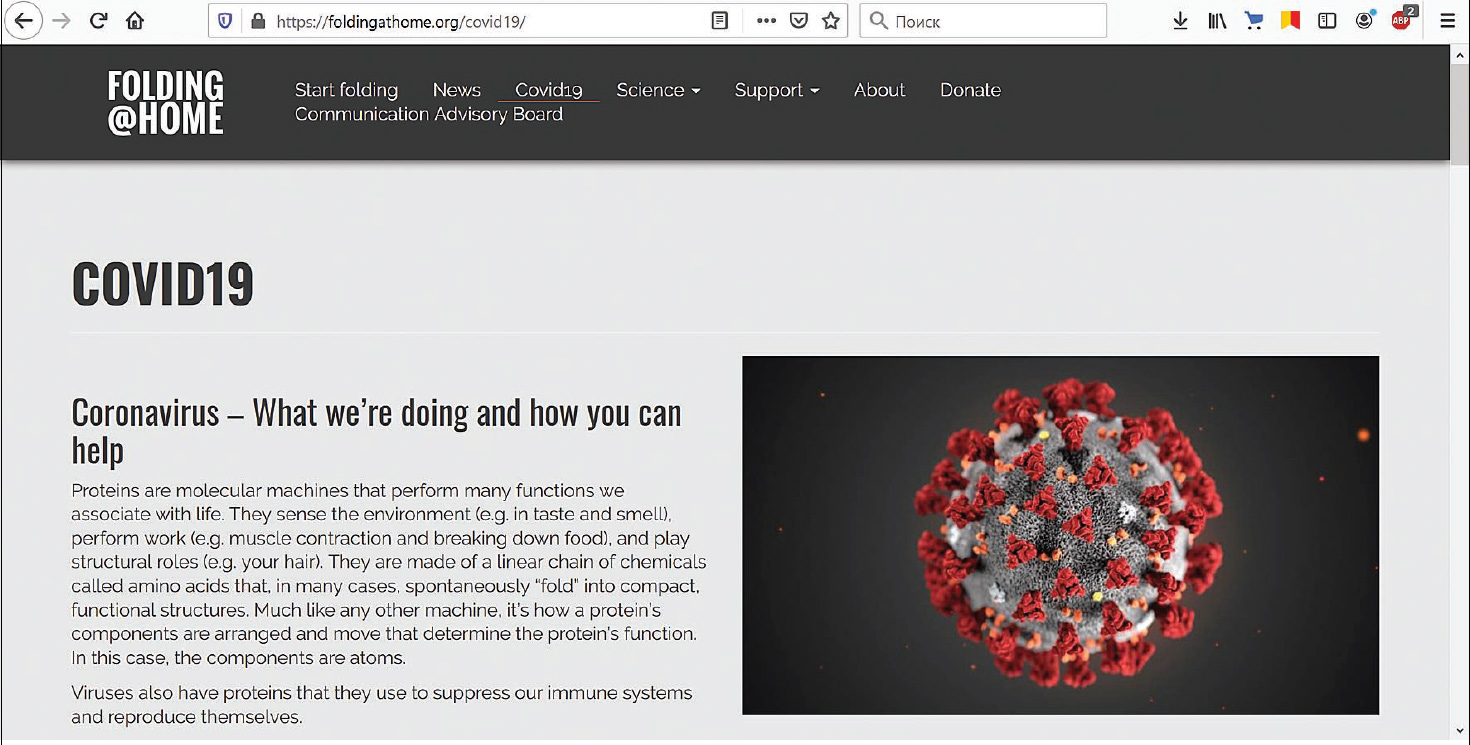Open the Communication Advisory Board link
Viewport: 1470px width, 745px height.
click(428, 114)
